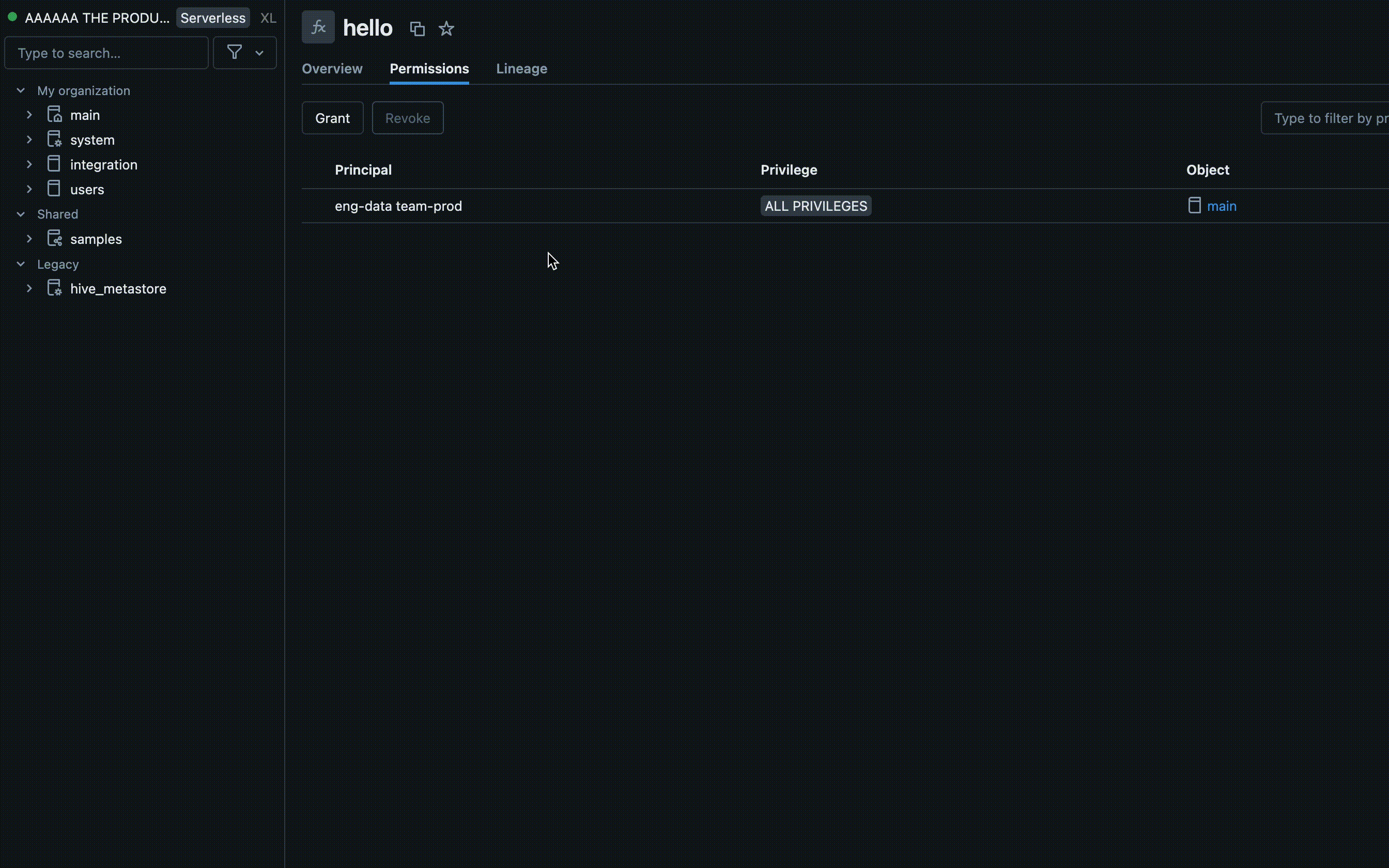Click the dropdown arrow next to filter
This screenshot has width=1389, height=868.
pyautogui.click(x=258, y=52)
